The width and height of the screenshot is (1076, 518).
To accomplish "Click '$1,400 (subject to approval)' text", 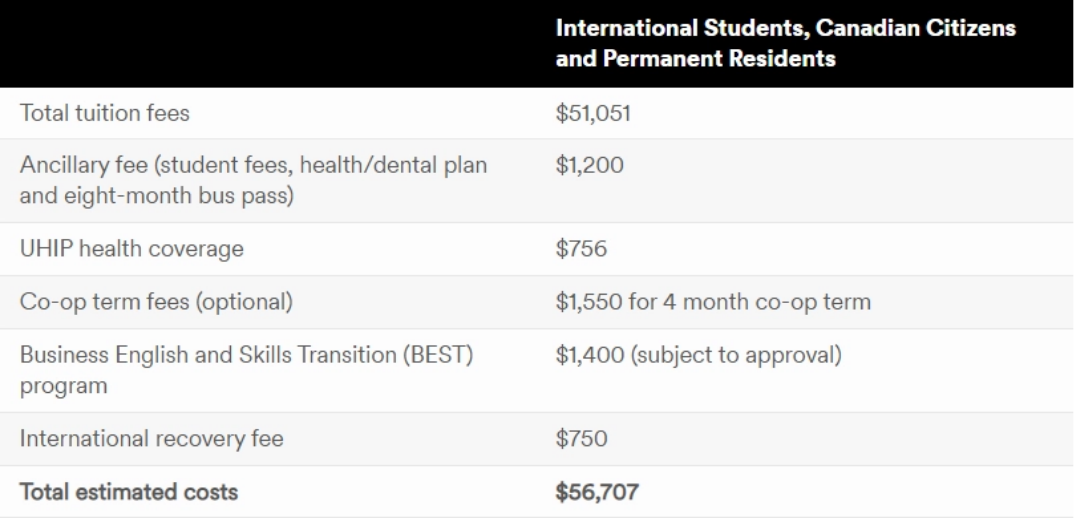I will pyautogui.click(x=698, y=355).
